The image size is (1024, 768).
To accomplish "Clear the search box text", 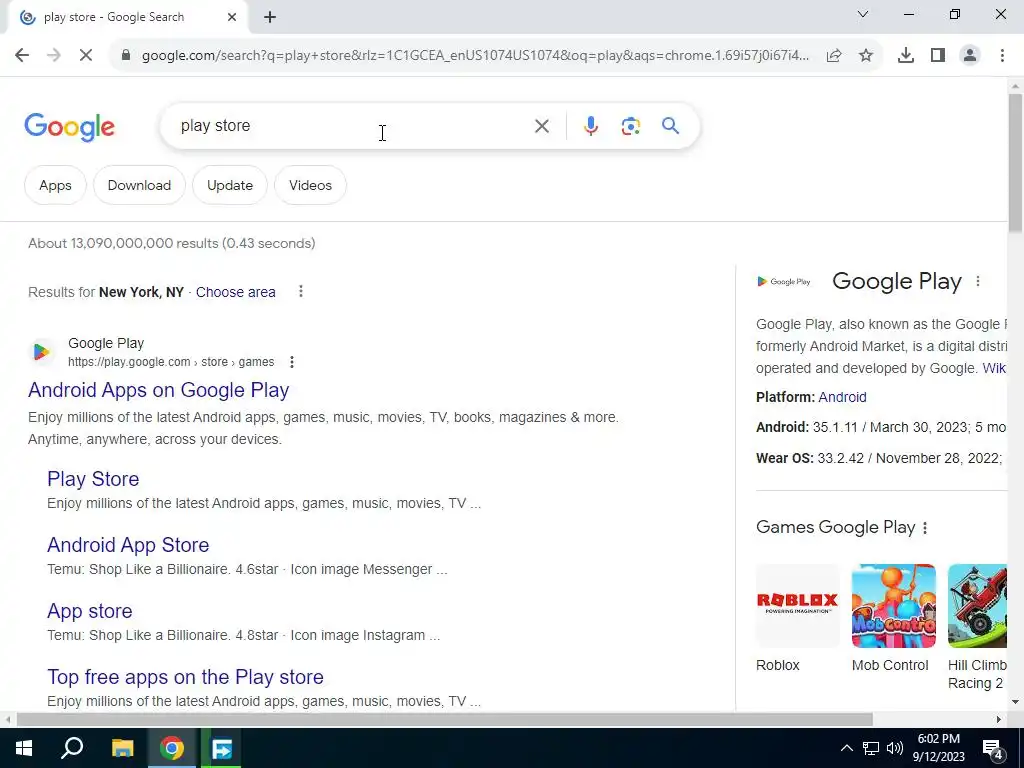I will pyautogui.click(x=542, y=126).
